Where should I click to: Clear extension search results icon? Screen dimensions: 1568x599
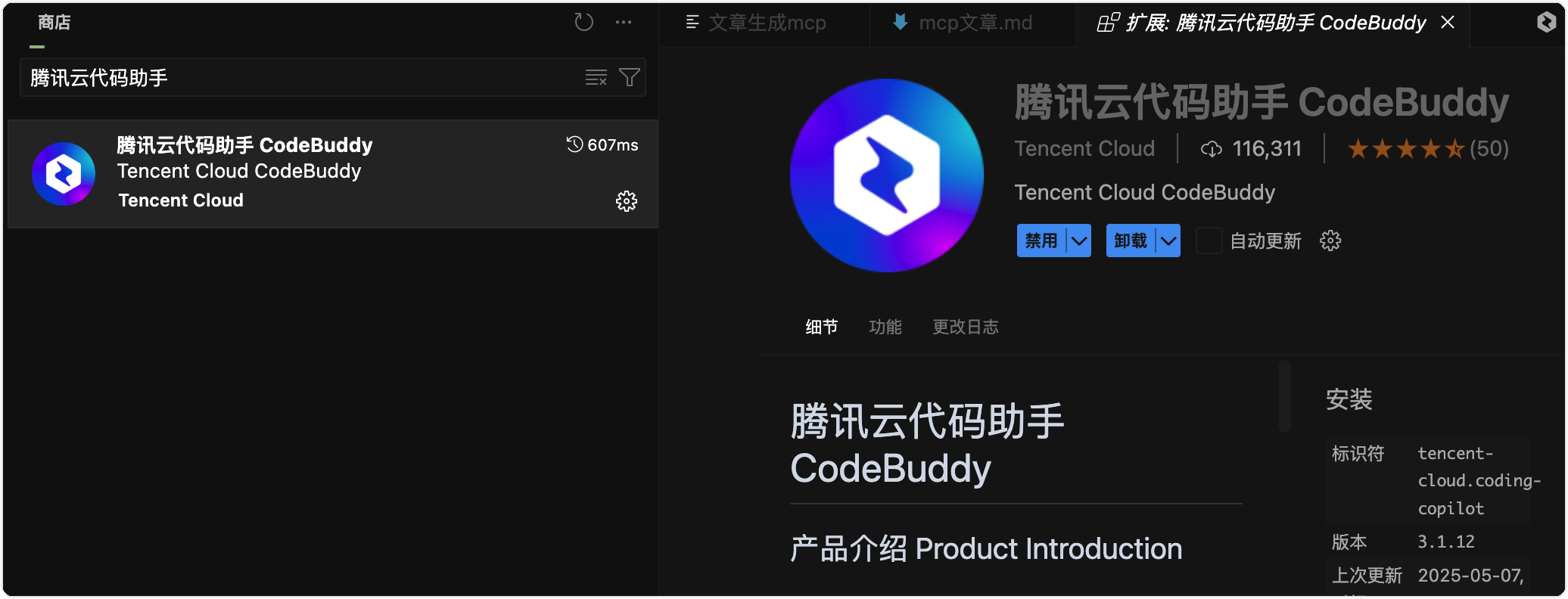[596, 77]
